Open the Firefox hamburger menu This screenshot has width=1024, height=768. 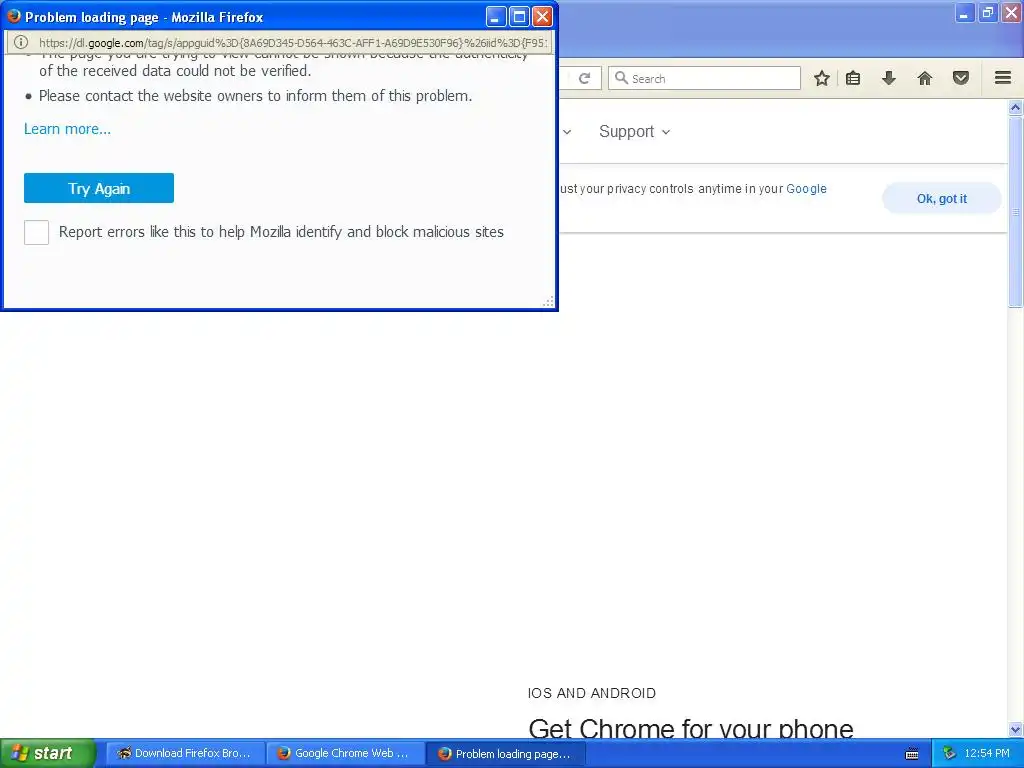coord(1003,78)
